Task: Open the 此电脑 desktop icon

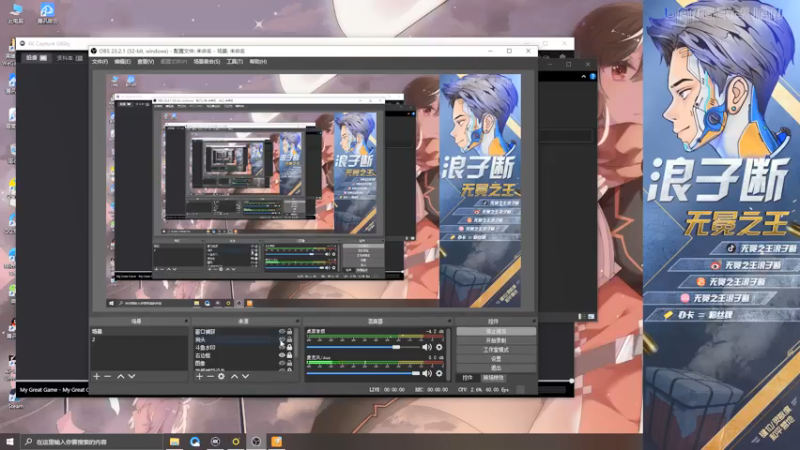Action: point(16,13)
